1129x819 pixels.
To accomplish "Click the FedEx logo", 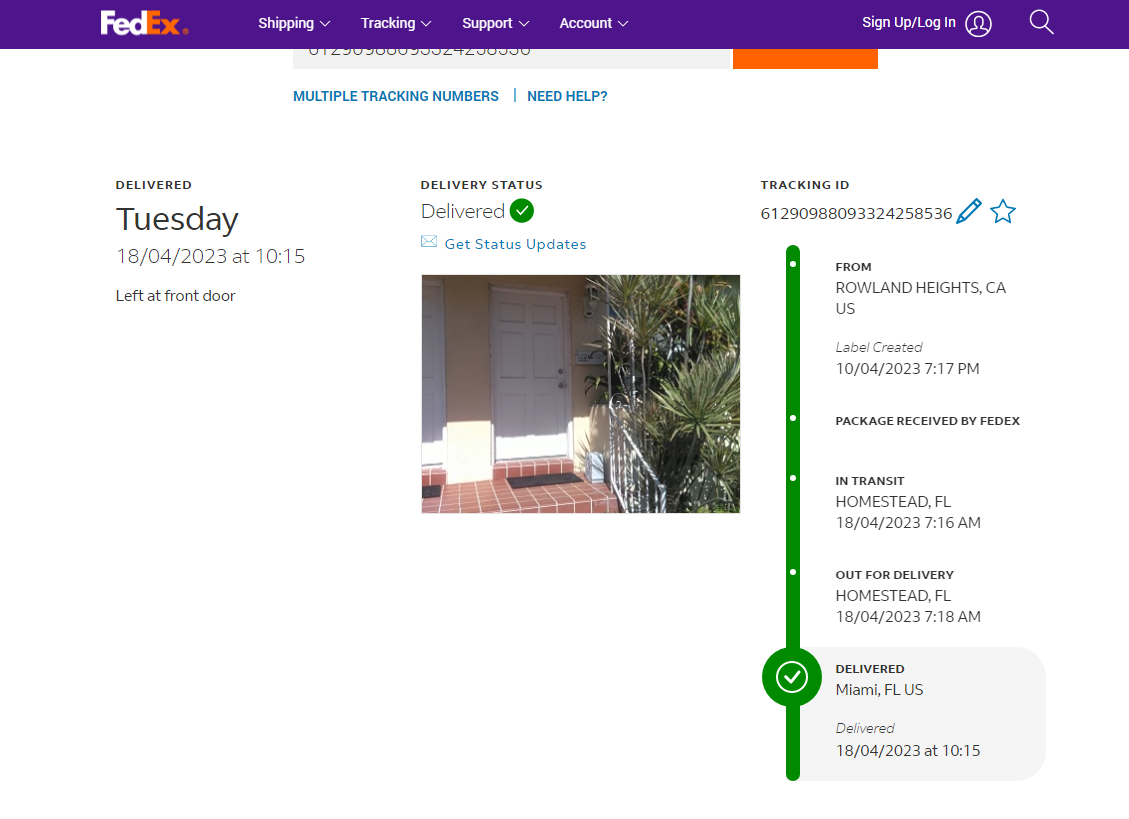I will tap(144, 23).
